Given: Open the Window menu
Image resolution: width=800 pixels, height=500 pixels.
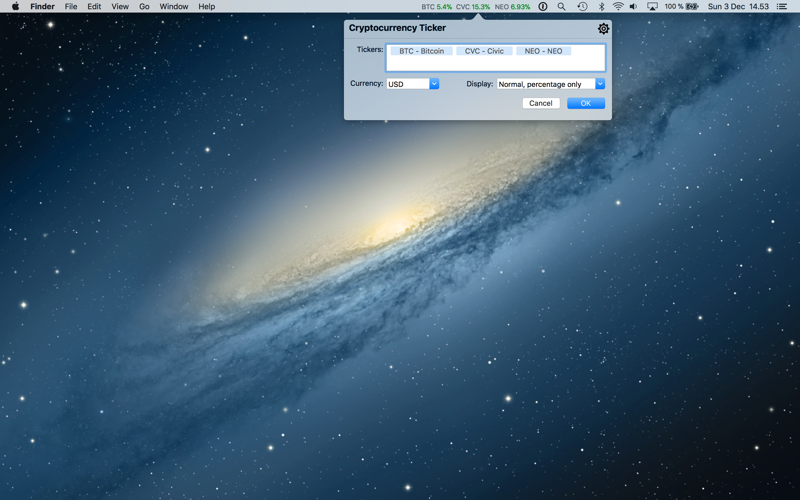Looking at the screenshot, I should 173,7.
